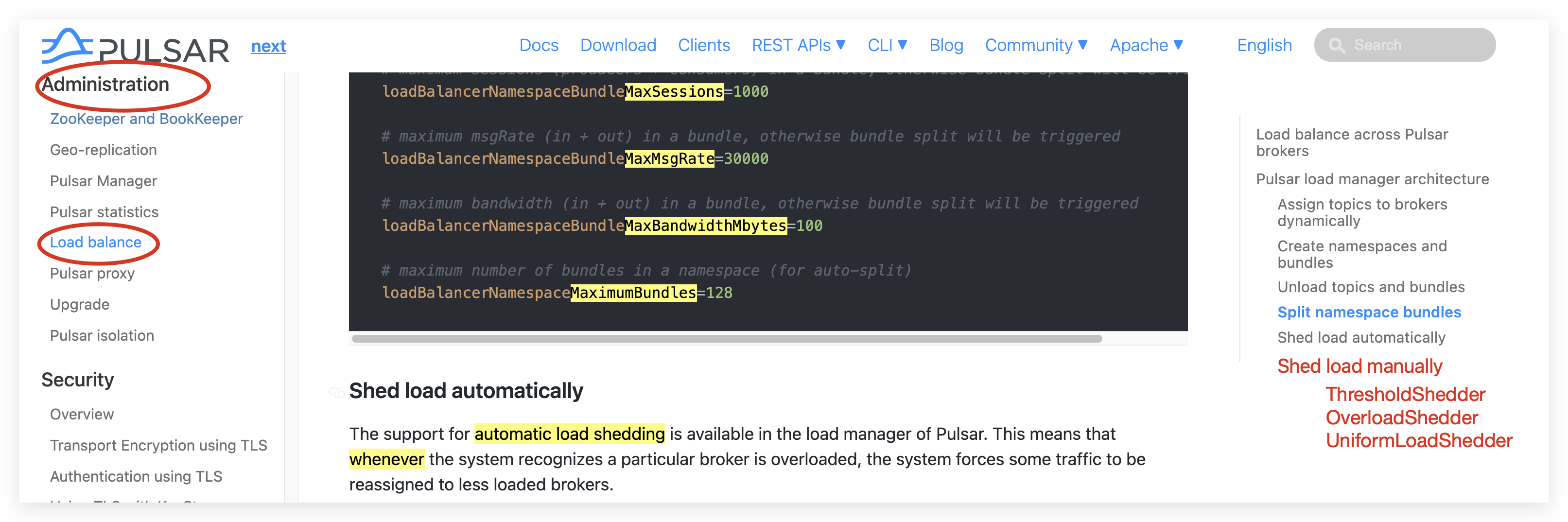Click the search magnifier icon
The width and height of the screenshot is (1568, 522).
click(1336, 45)
